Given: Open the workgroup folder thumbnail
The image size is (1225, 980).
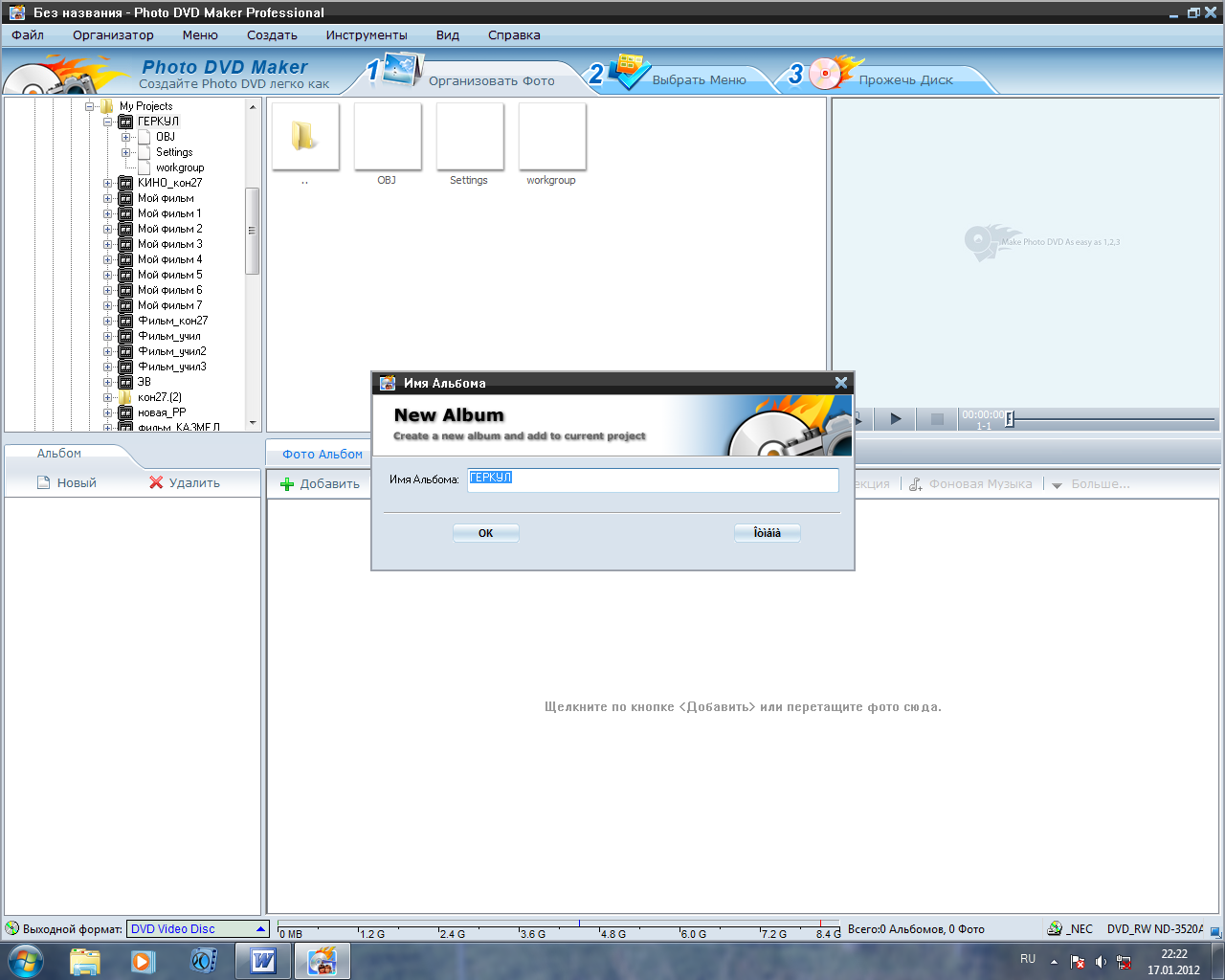Looking at the screenshot, I should [x=552, y=137].
